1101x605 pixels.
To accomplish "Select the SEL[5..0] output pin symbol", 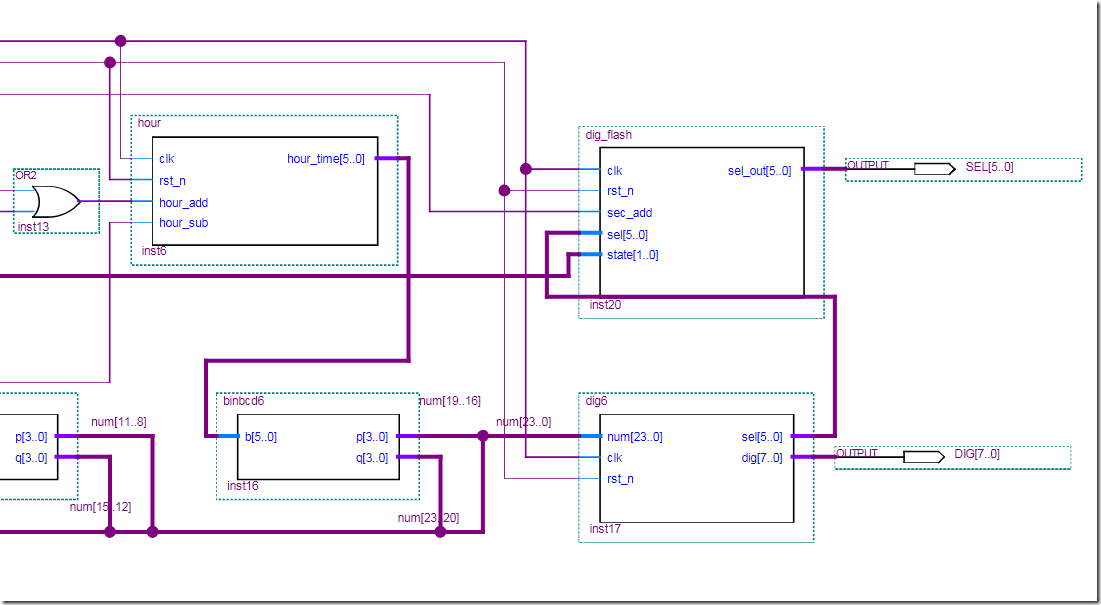I will coord(934,169).
